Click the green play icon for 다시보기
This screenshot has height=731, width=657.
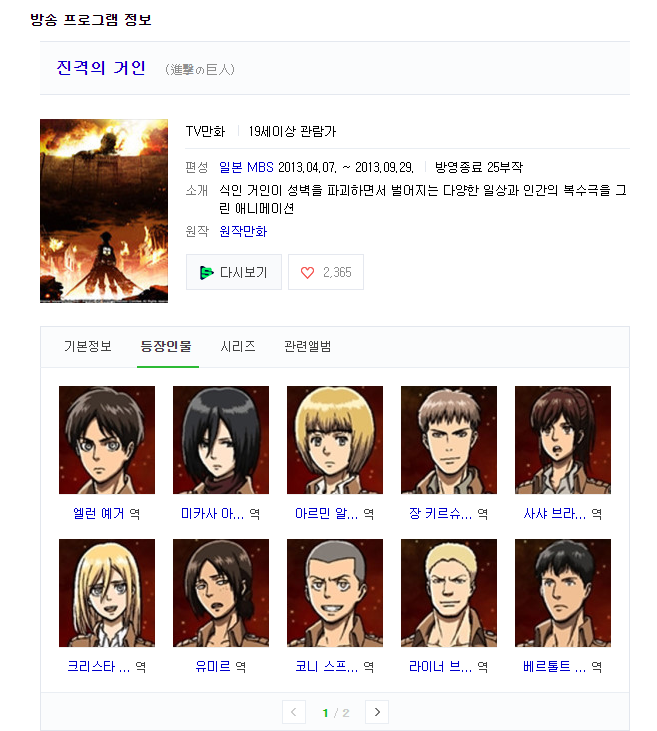207,273
